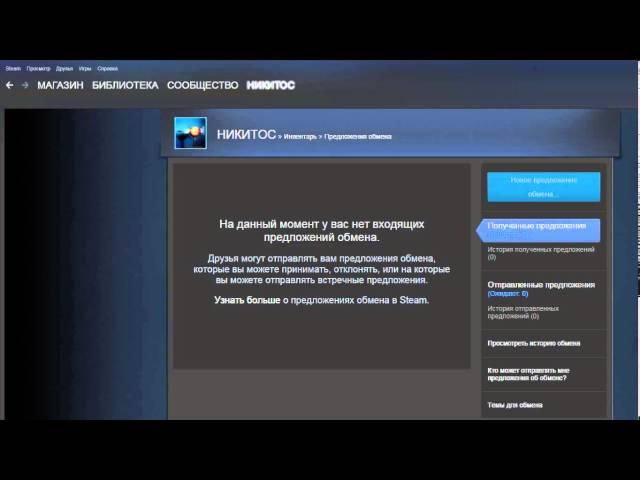Open the Steam menu

pos(13,69)
